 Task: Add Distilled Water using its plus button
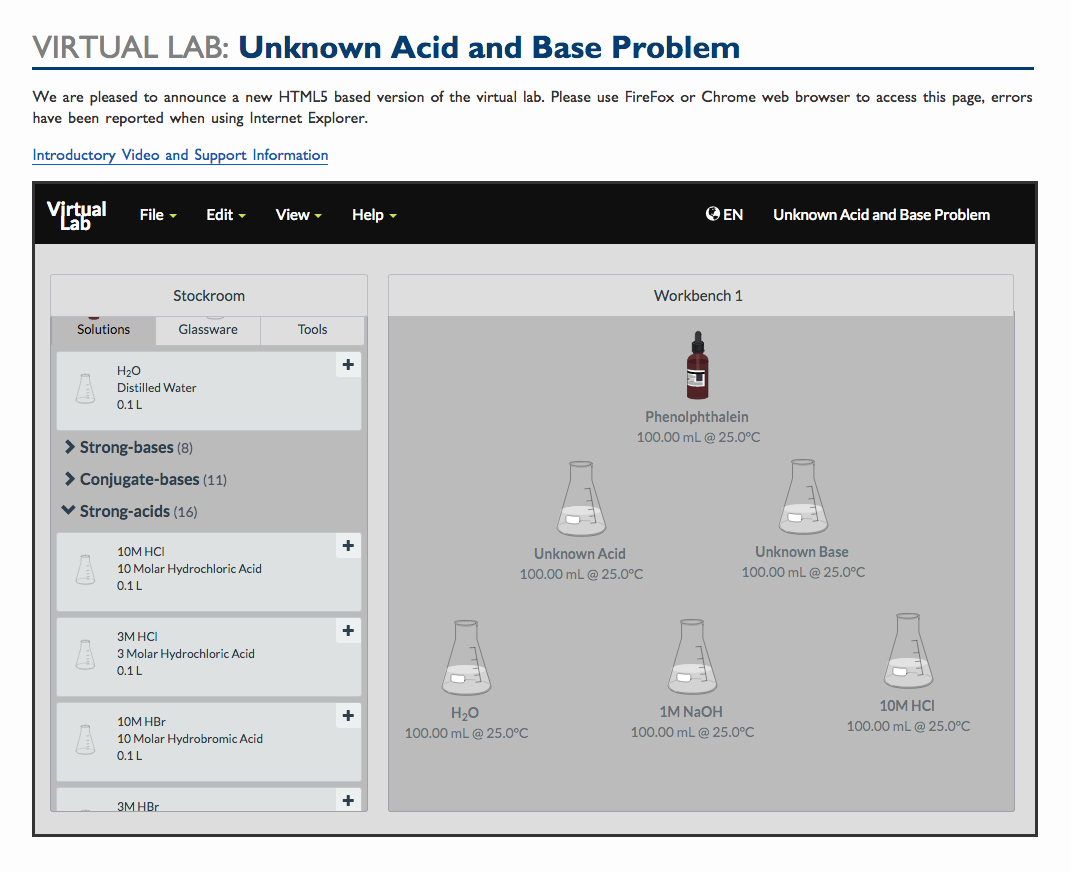coord(347,365)
